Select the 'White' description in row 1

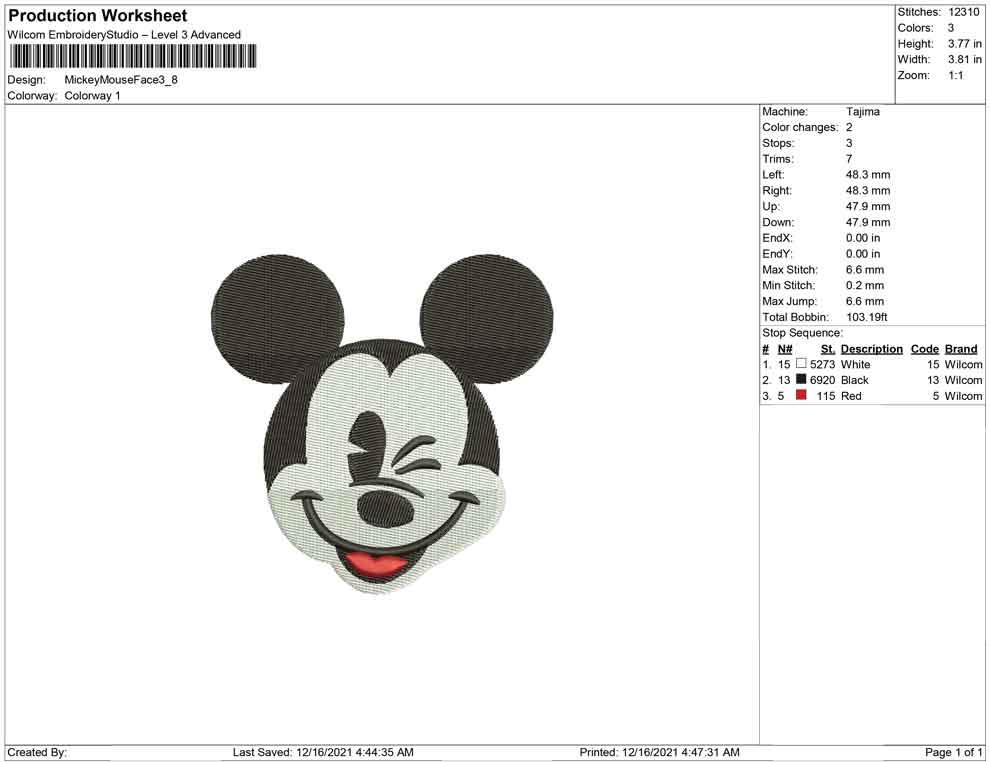pyautogui.click(x=855, y=364)
